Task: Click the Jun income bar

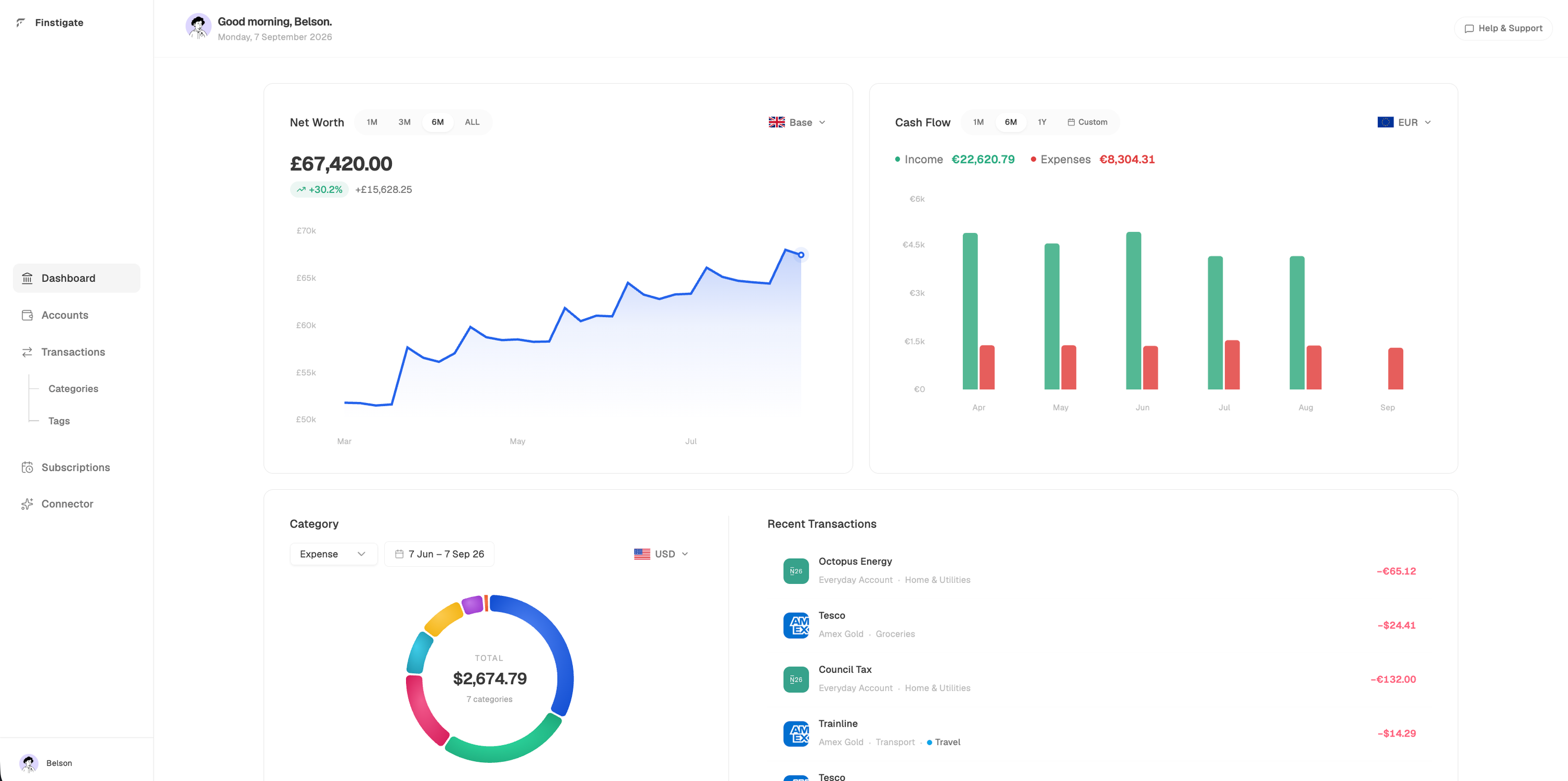Action: click(1133, 311)
